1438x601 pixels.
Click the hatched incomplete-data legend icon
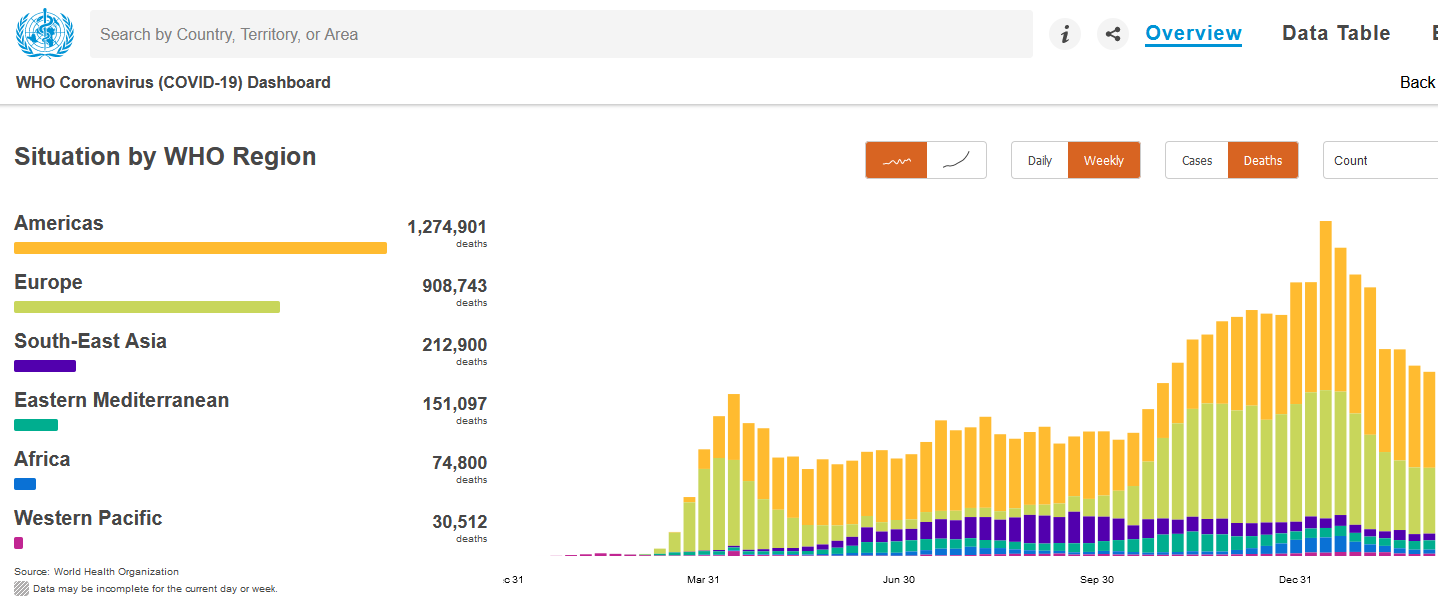21,588
